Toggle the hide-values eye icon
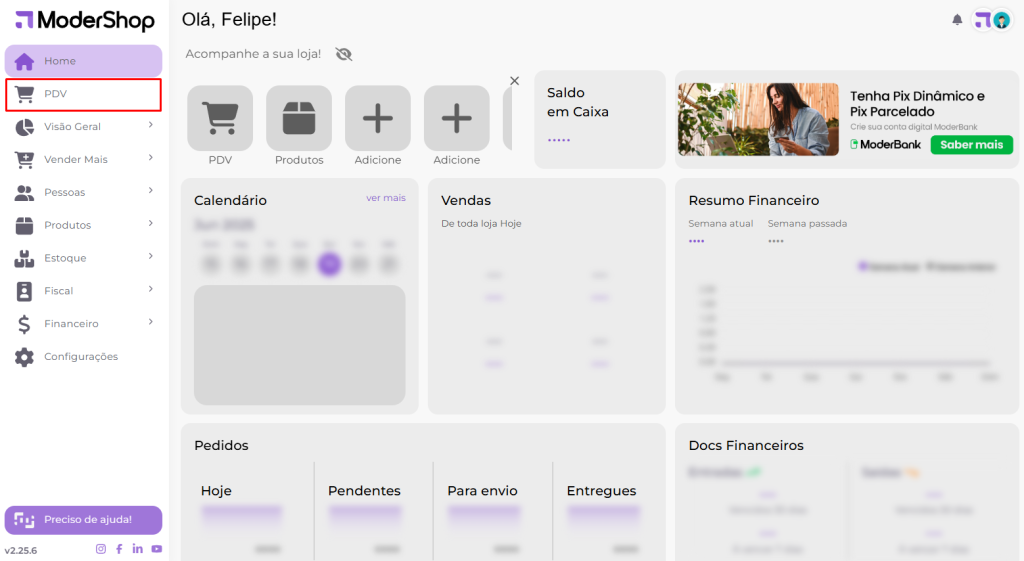Image resolution: width=1024 pixels, height=561 pixels. point(344,54)
